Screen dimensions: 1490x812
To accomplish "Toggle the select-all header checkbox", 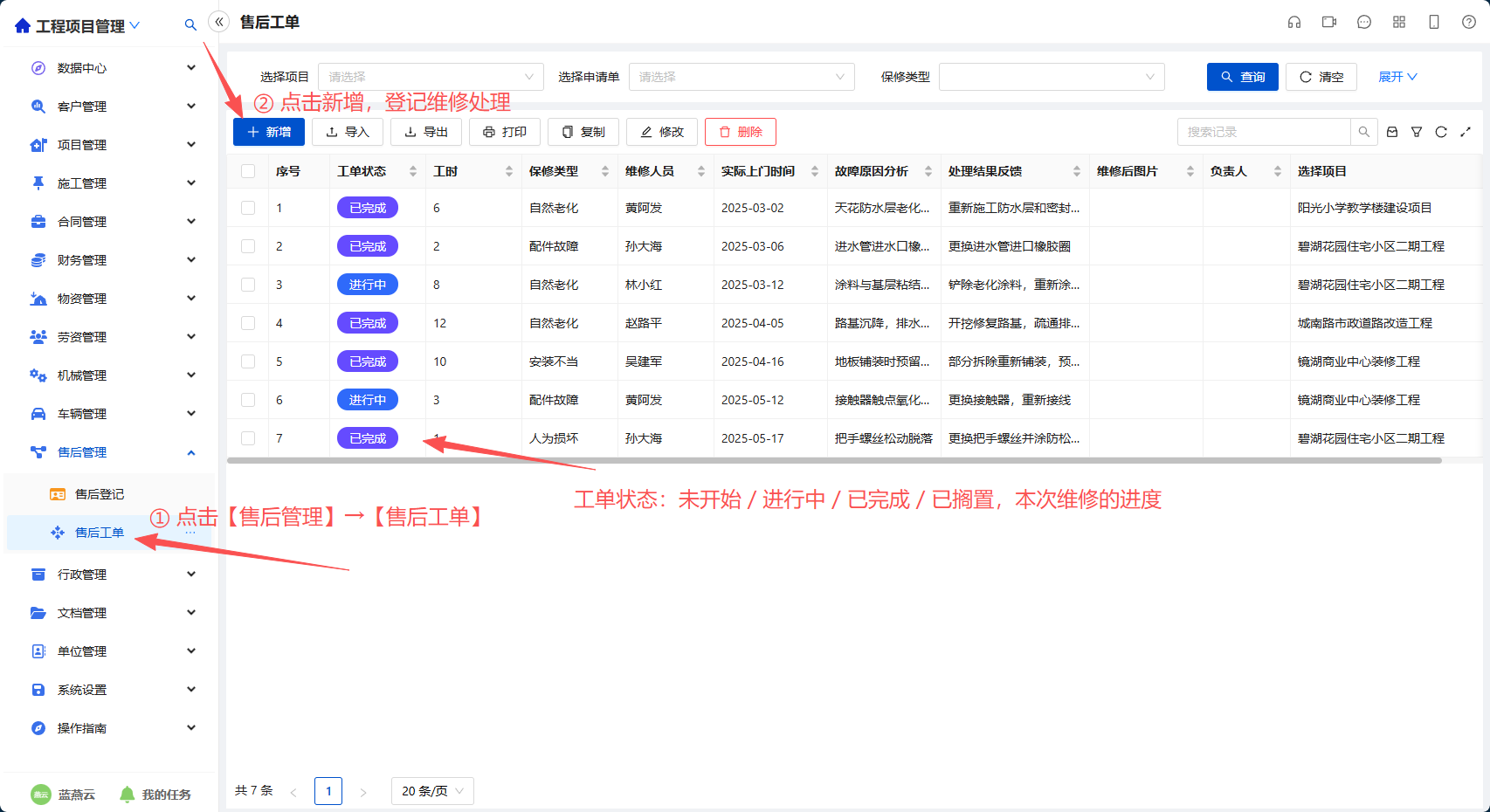I will tap(248, 171).
